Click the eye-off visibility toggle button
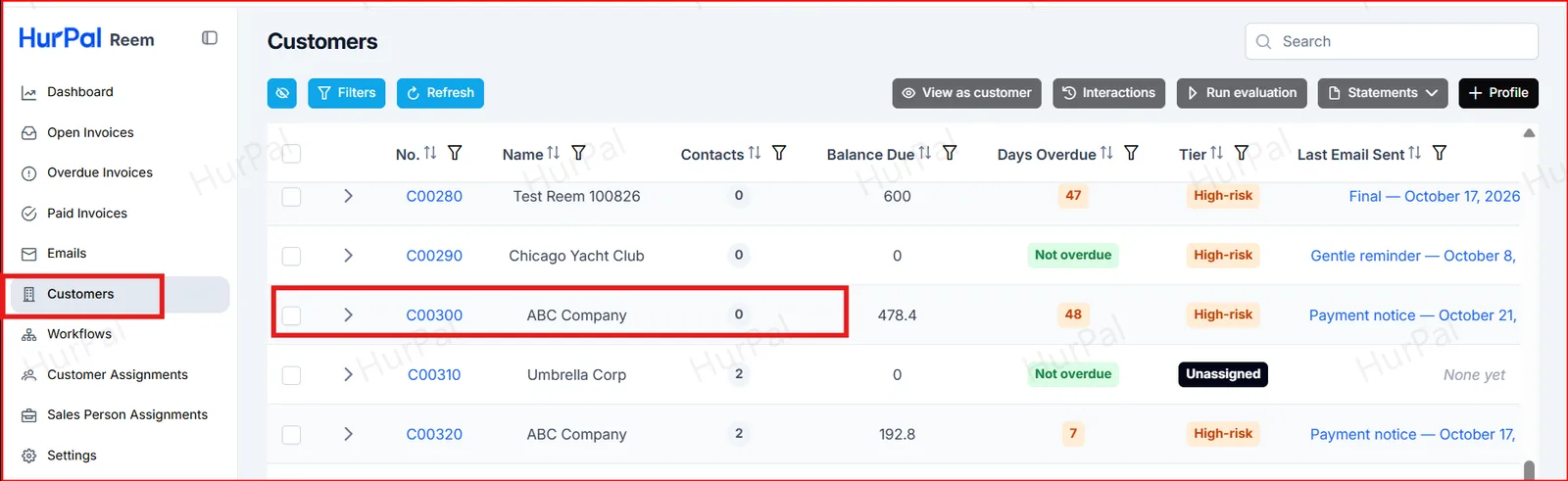1568x481 pixels. pos(282,93)
